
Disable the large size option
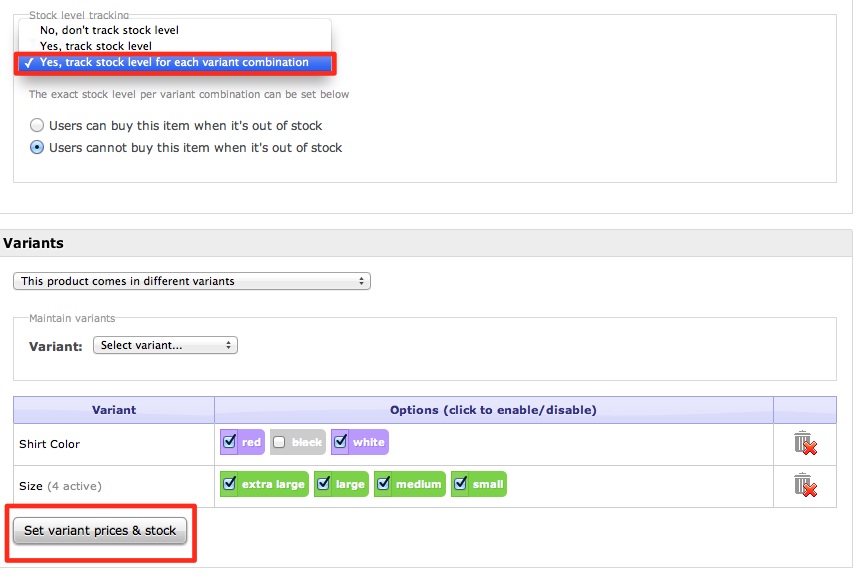(x=324, y=483)
